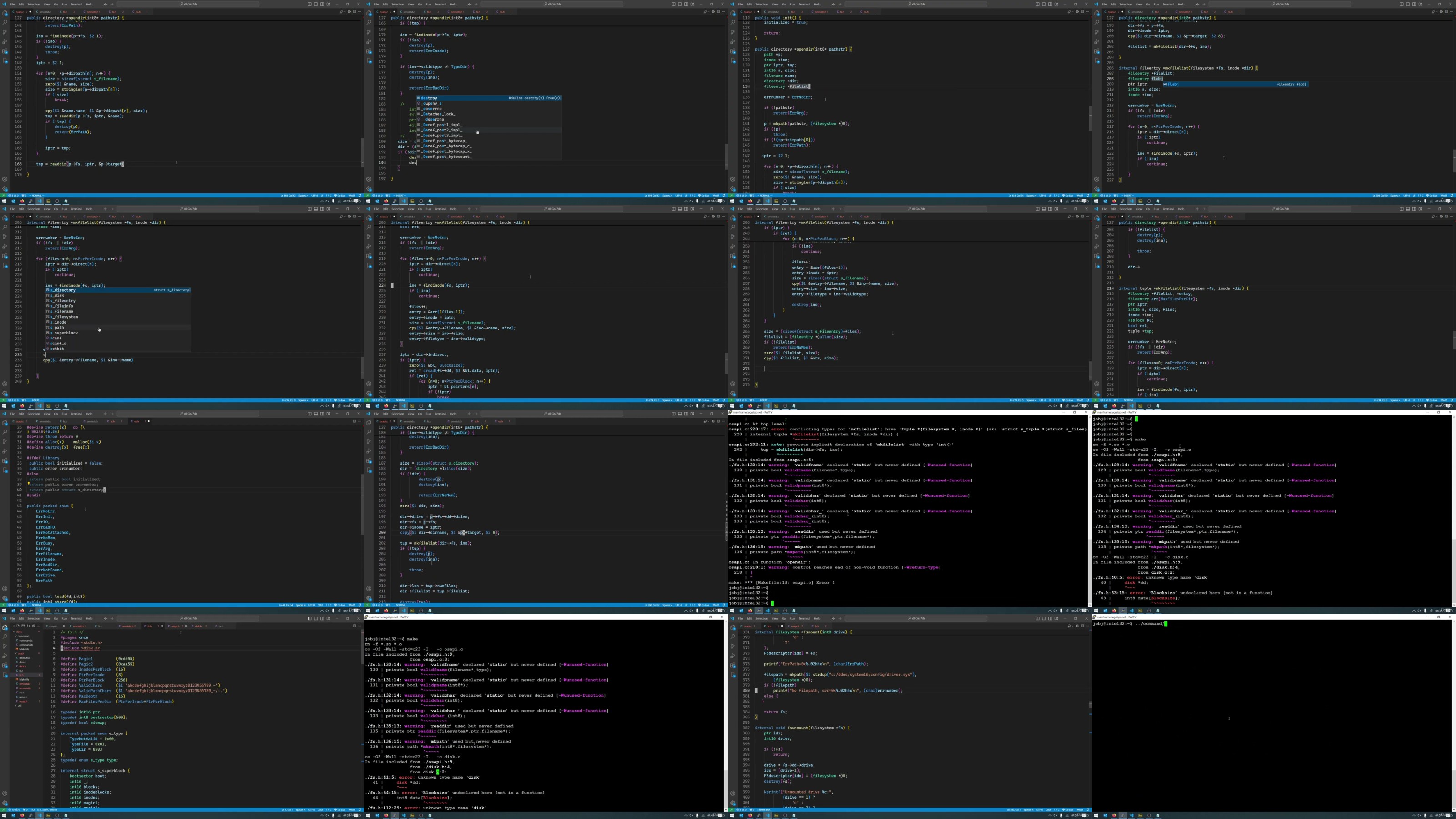Open VS Code taskbar icon below file-tree window
Viewport: 1456px width, 819px height.
[x=40, y=816]
